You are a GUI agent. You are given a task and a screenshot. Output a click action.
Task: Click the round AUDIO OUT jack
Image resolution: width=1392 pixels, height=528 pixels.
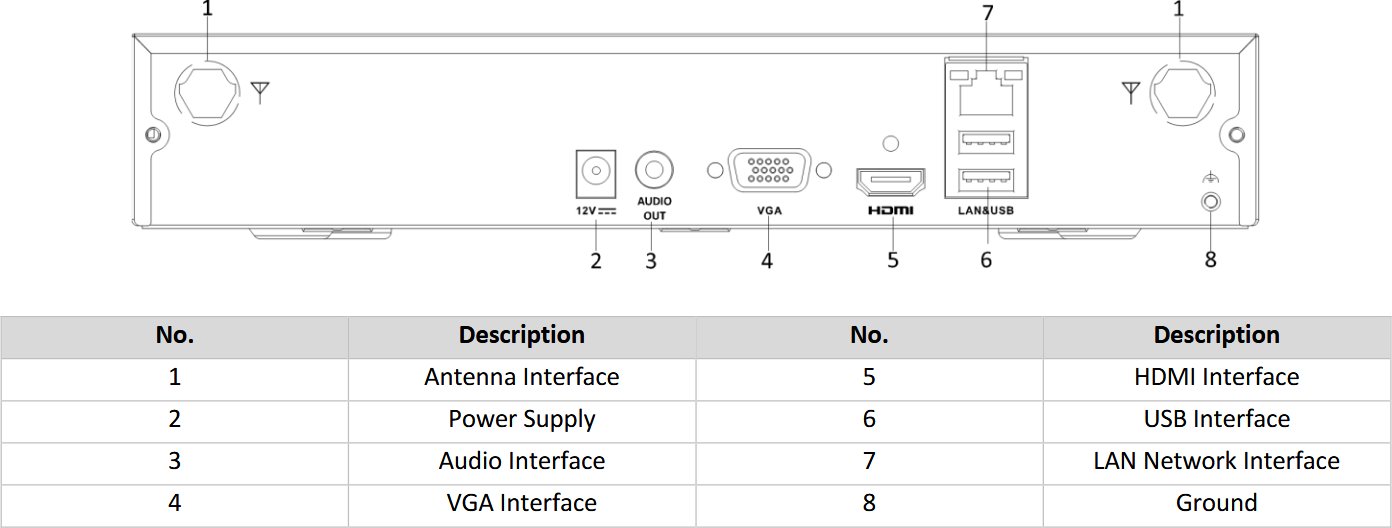pos(653,170)
